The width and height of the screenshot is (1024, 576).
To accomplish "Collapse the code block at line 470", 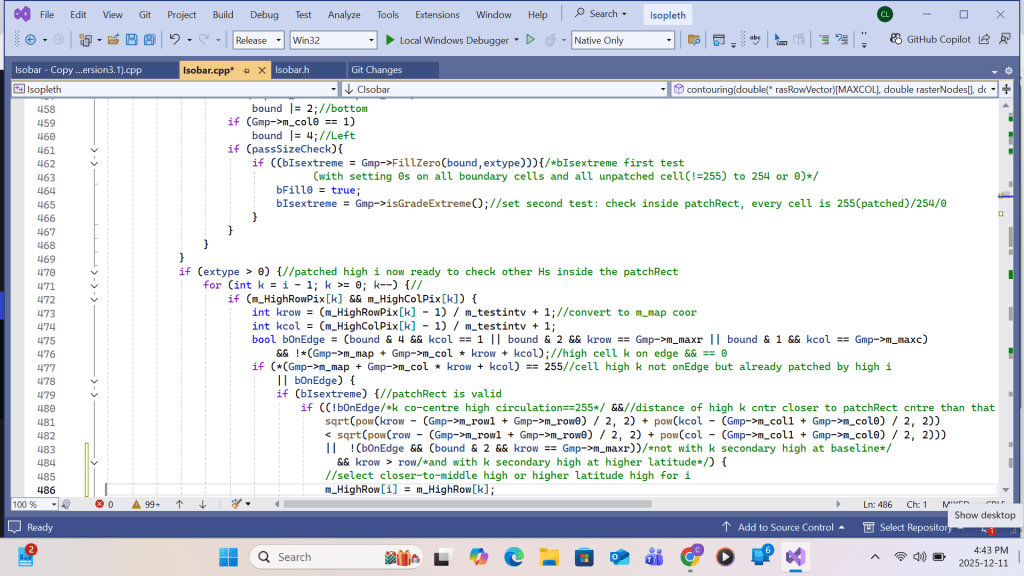I will point(95,272).
